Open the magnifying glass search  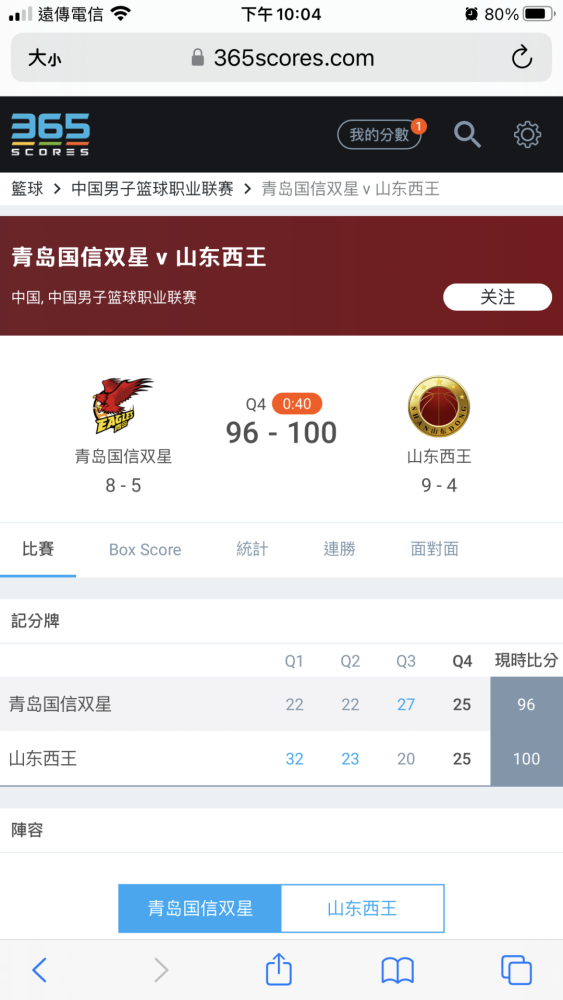[x=467, y=135]
